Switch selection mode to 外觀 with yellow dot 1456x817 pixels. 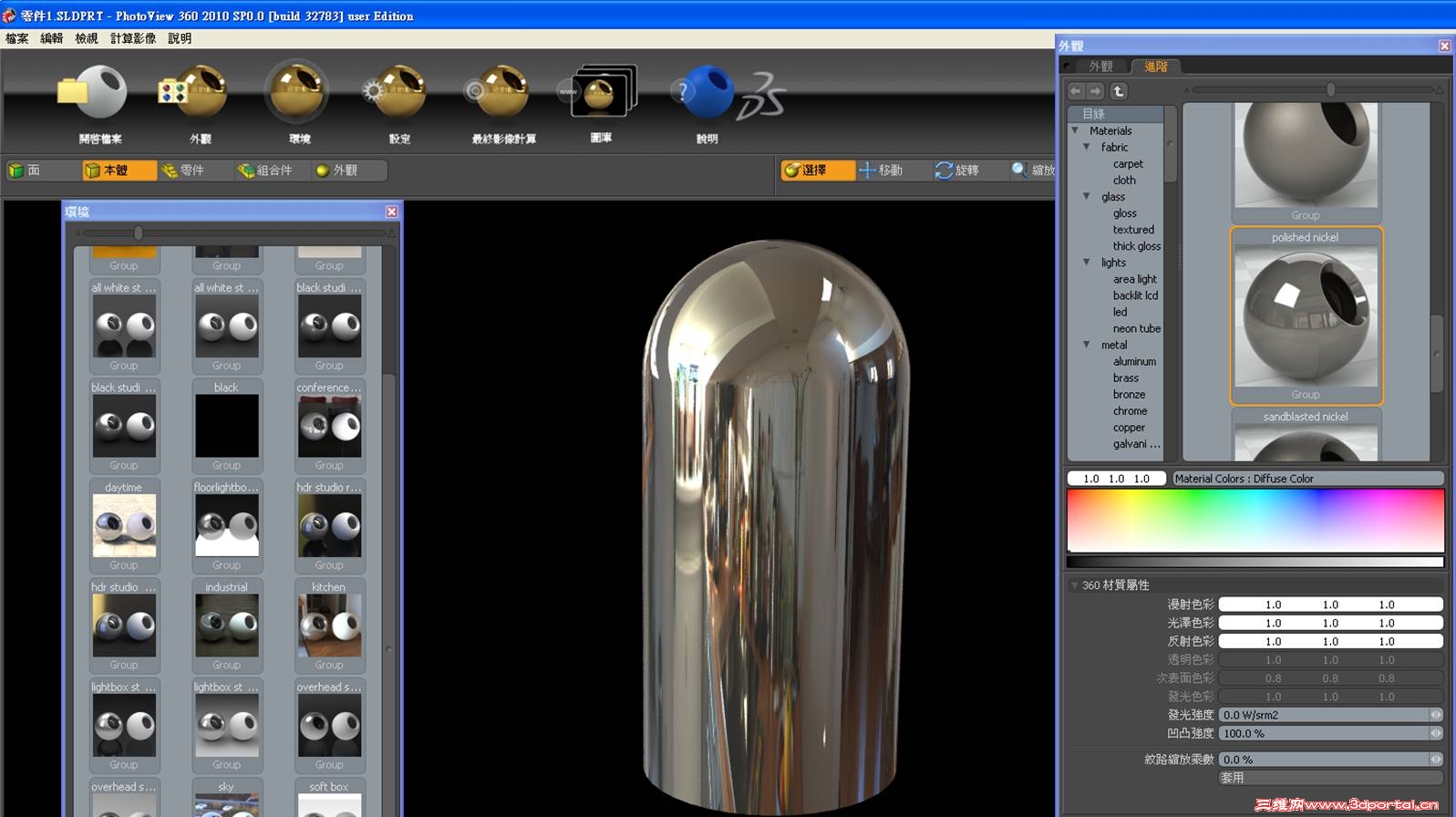pos(348,171)
